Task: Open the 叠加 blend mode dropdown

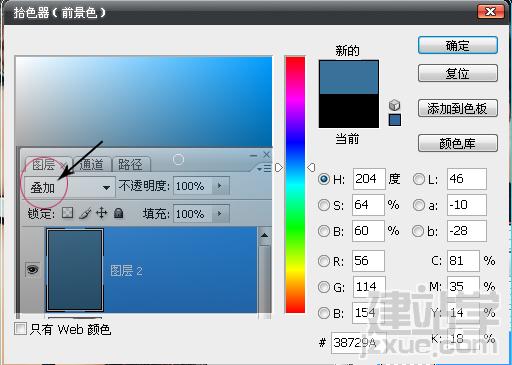Action: [x=70, y=187]
